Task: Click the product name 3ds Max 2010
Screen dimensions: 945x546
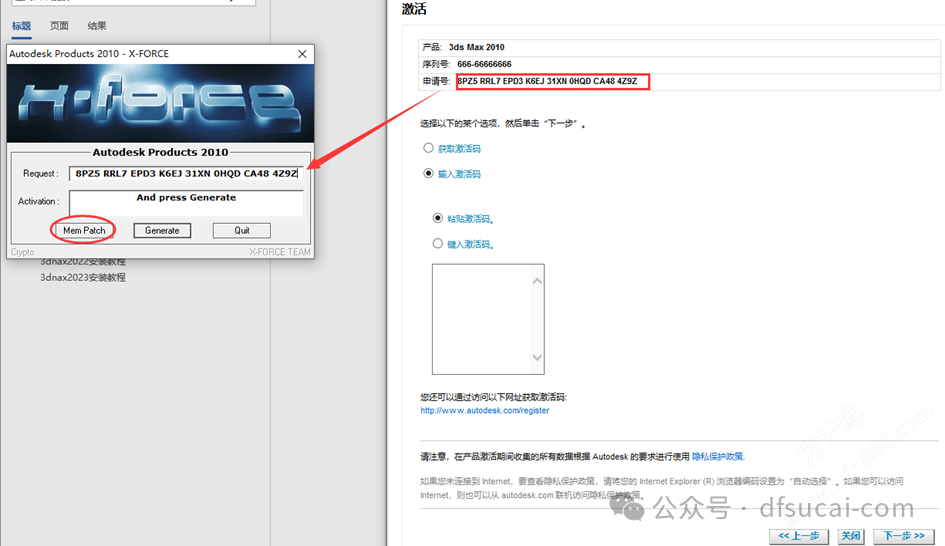Action: pyautogui.click(x=476, y=47)
